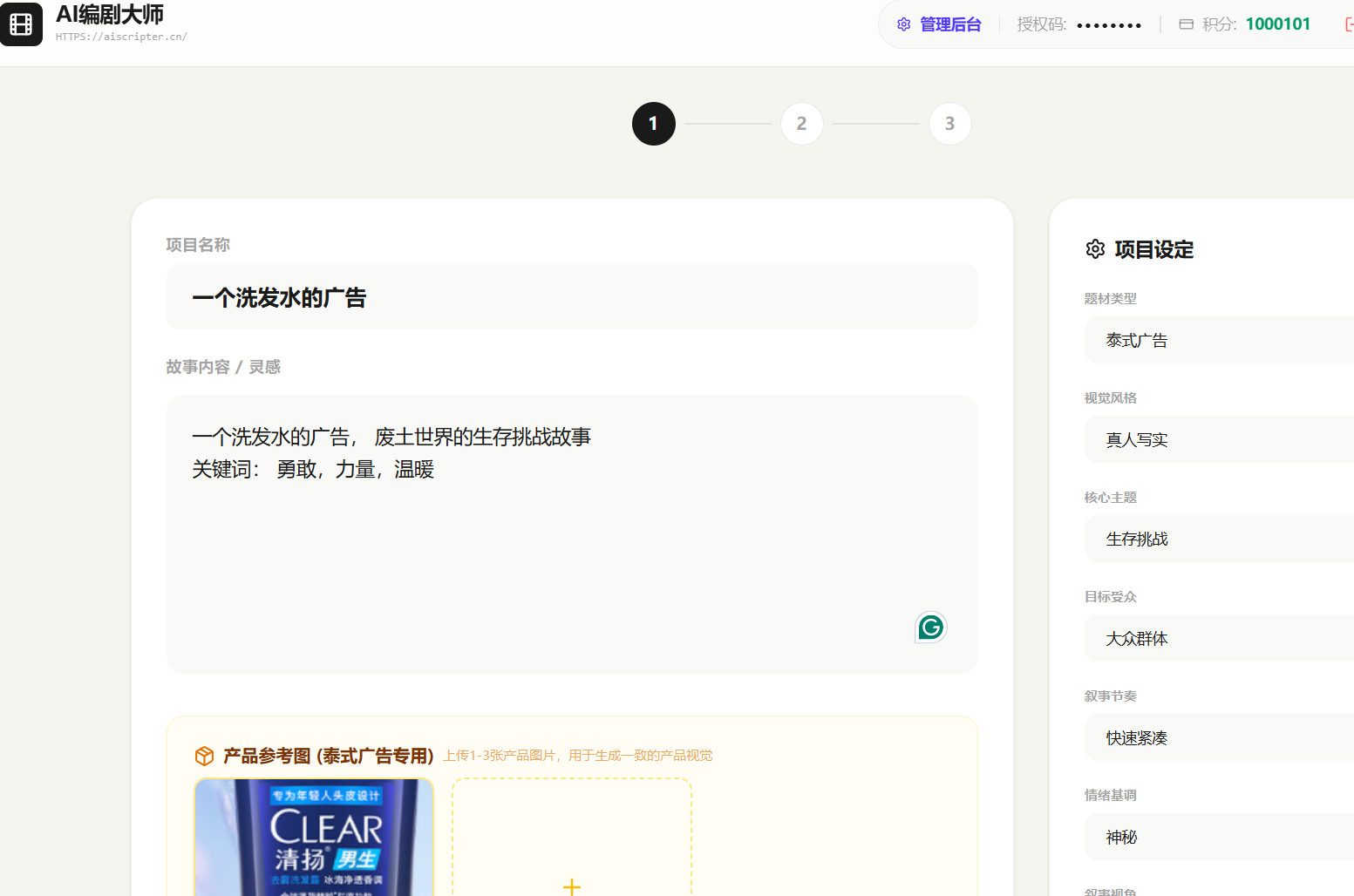1354x896 pixels.
Task: Open the 叙事节奏 dropdown showing 快速紧凑
Action: [x=1221, y=738]
